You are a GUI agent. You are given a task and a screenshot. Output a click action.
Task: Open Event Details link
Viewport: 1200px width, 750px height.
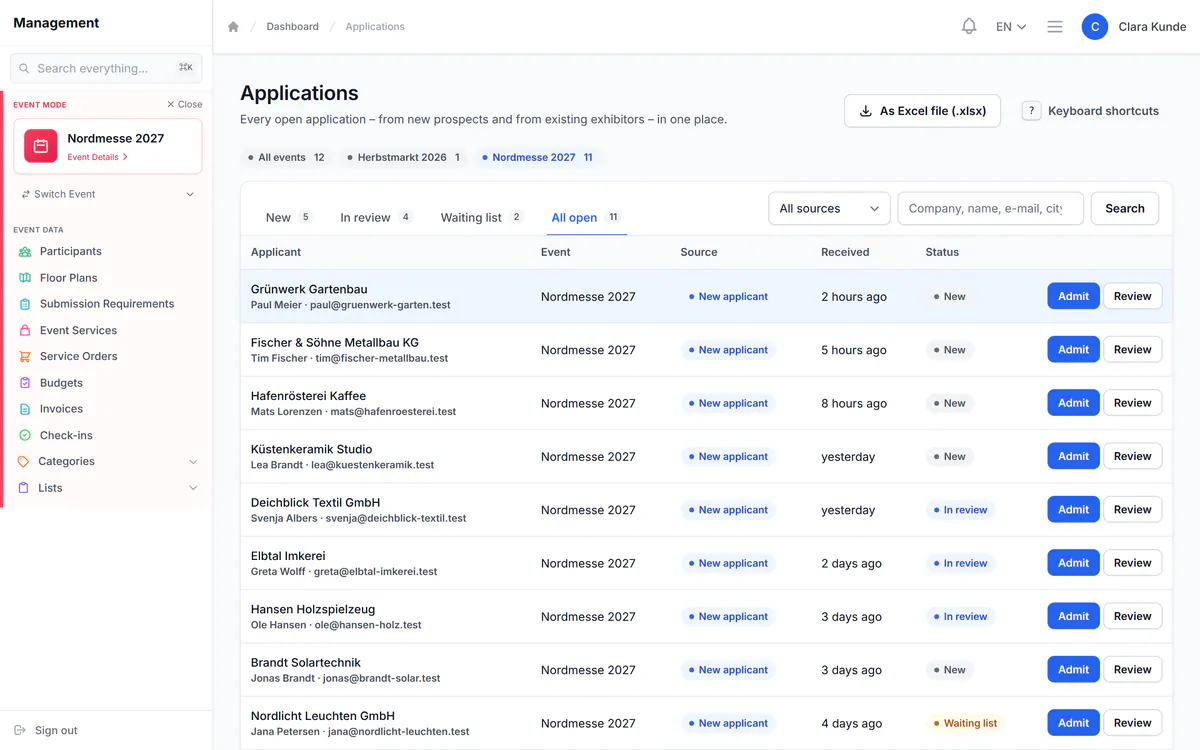tap(97, 157)
